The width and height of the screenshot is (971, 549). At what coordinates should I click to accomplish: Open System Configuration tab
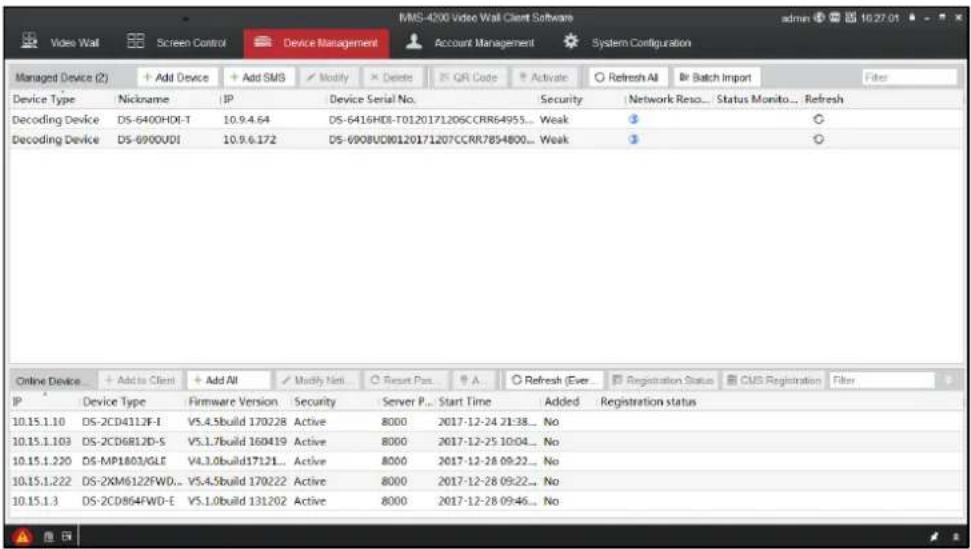point(627,43)
